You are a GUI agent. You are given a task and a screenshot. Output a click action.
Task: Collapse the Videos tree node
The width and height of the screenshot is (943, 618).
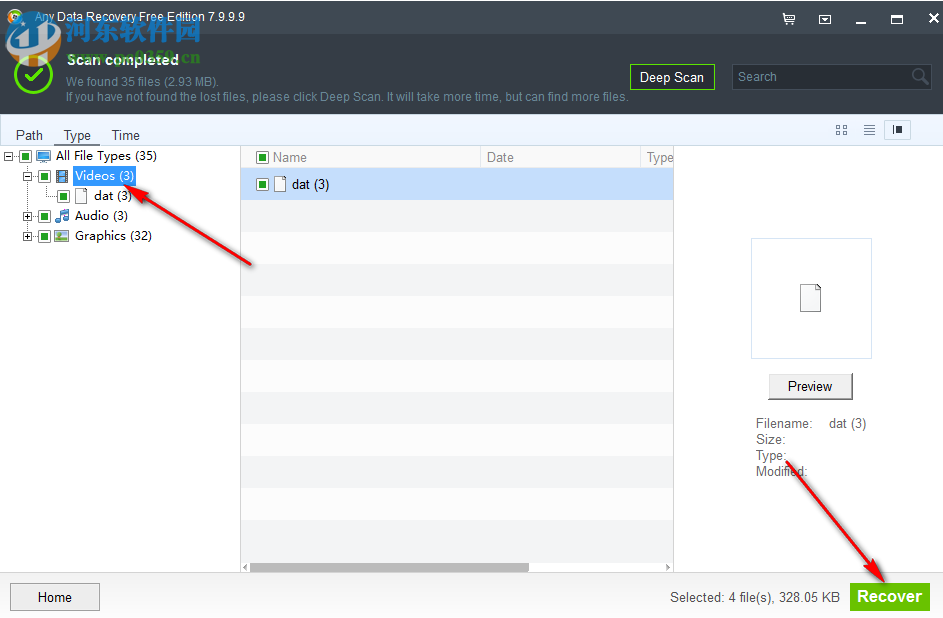28,176
